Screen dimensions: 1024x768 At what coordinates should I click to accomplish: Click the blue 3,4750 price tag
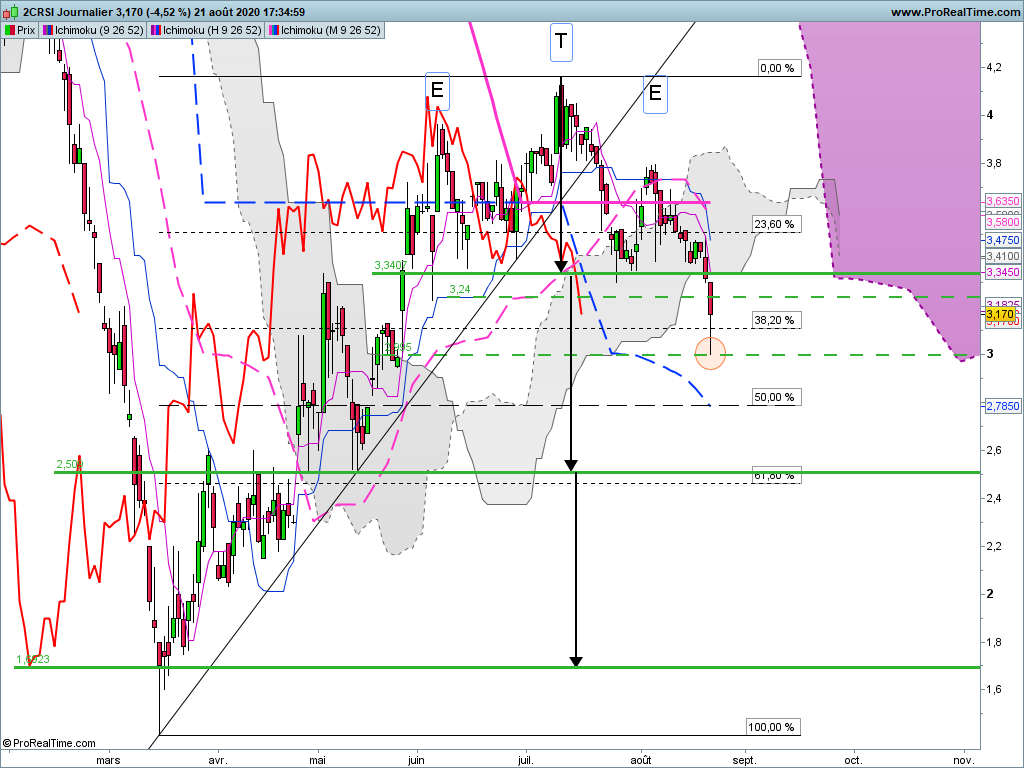tap(1002, 240)
